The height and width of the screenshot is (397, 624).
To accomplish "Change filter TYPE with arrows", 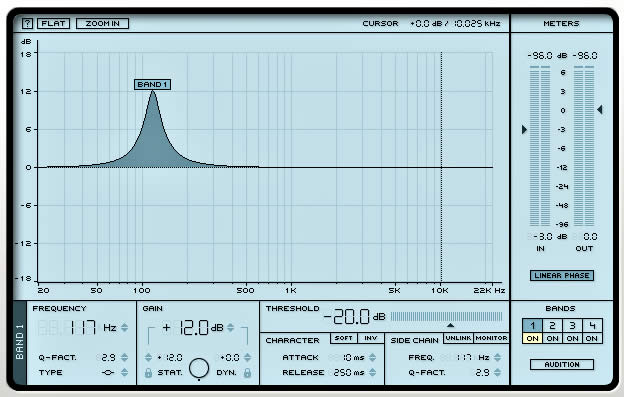I will coord(125,372).
